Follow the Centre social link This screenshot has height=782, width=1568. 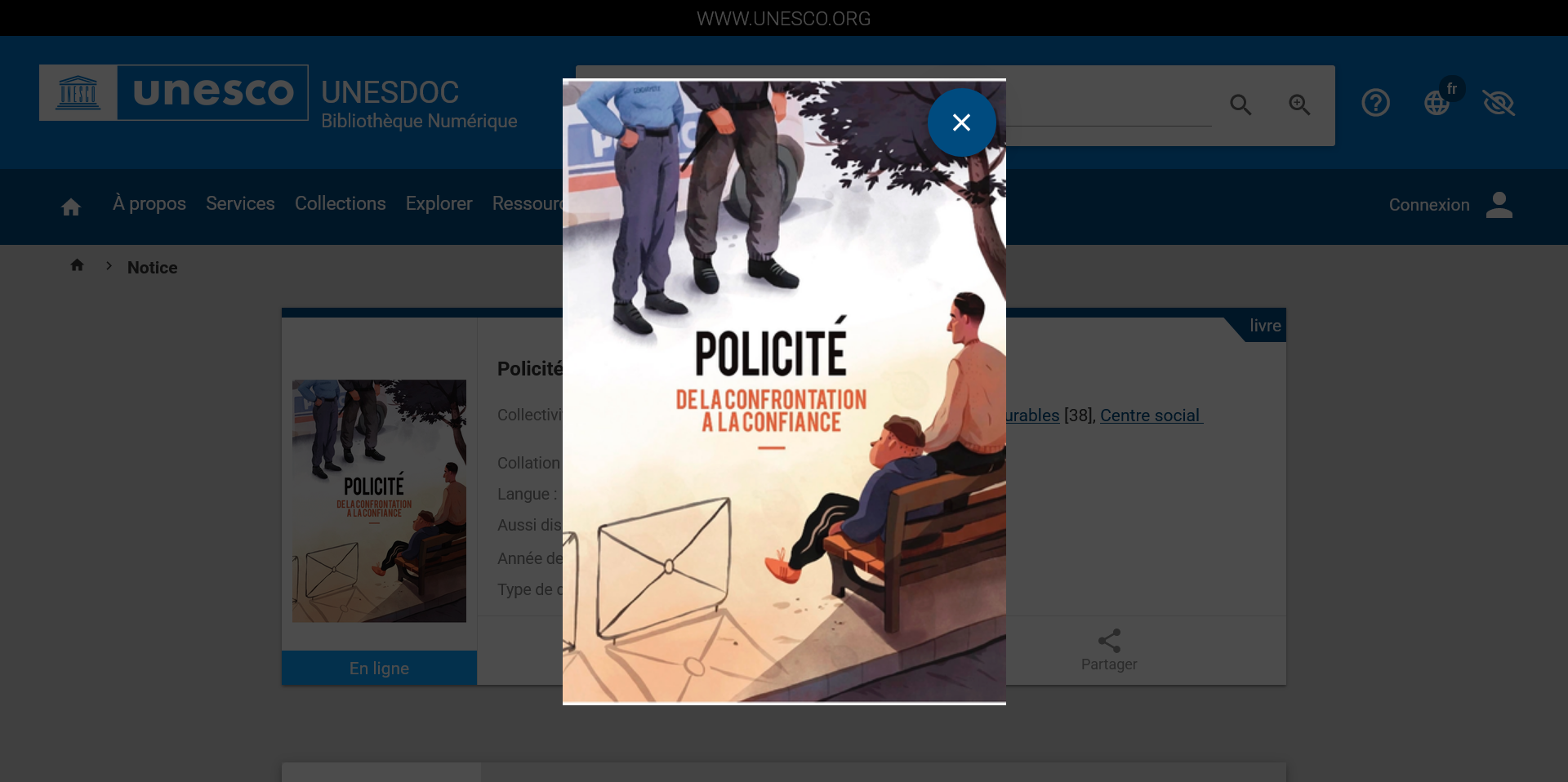tap(1150, 415)
